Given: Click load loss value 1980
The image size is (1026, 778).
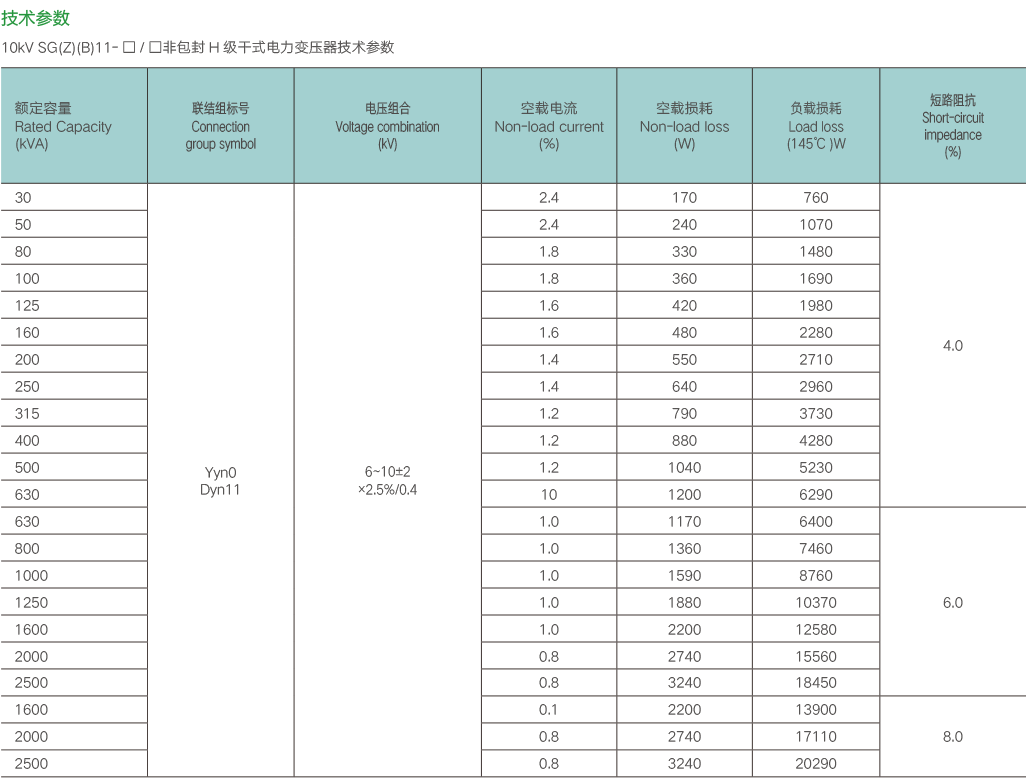Looking at the screenshot, I should 816,306.
